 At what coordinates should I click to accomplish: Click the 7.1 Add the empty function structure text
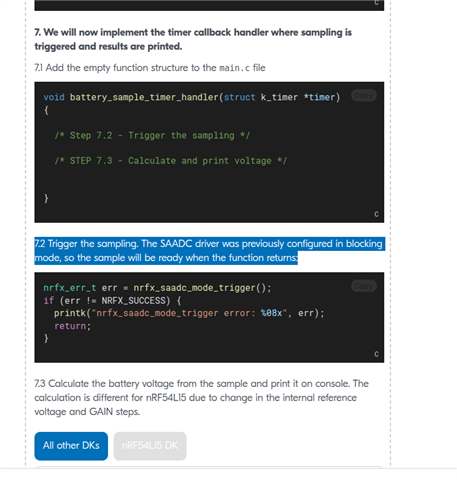click(x=150, y=68)
